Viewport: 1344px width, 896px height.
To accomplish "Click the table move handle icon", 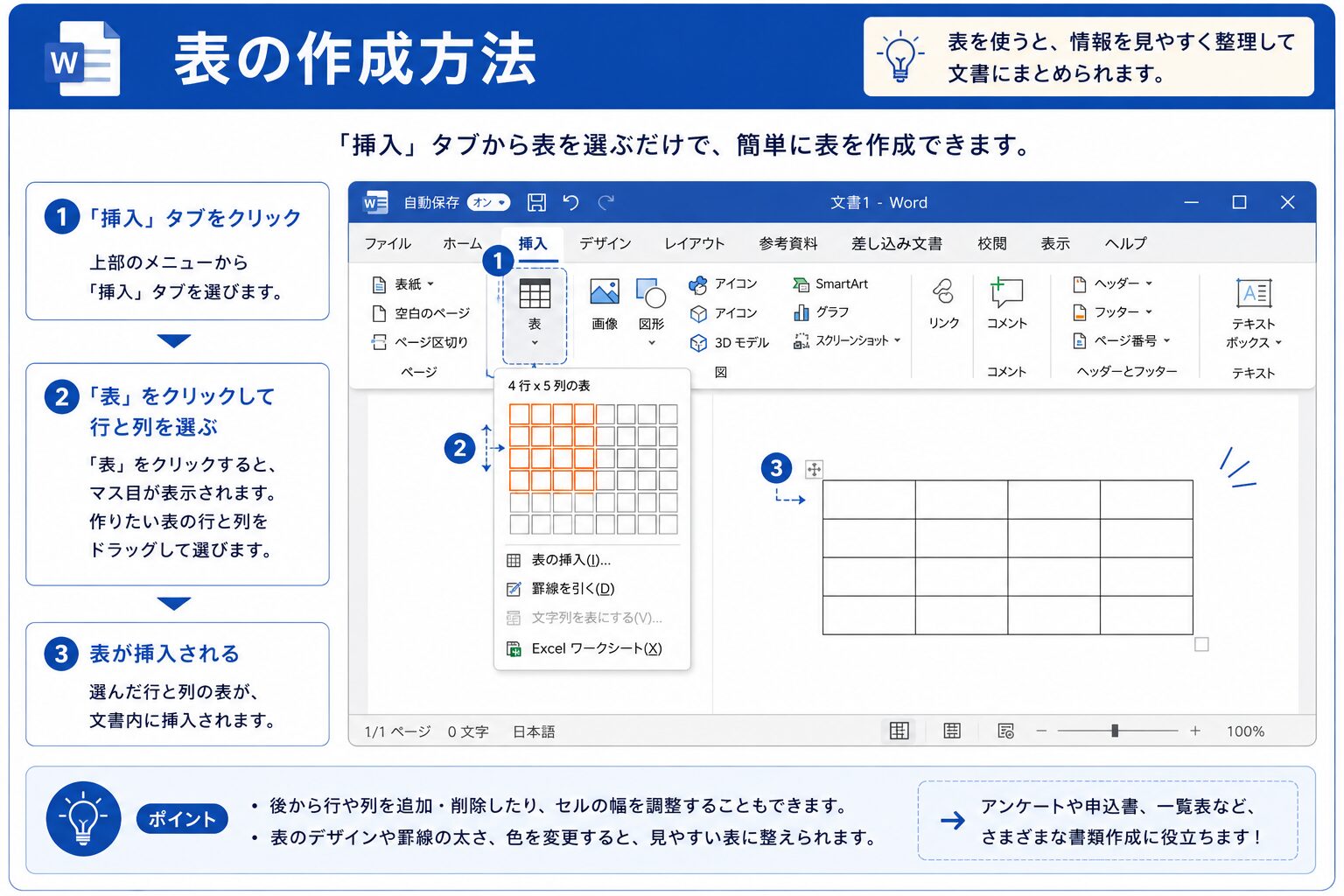I will [x=814, y=470].
